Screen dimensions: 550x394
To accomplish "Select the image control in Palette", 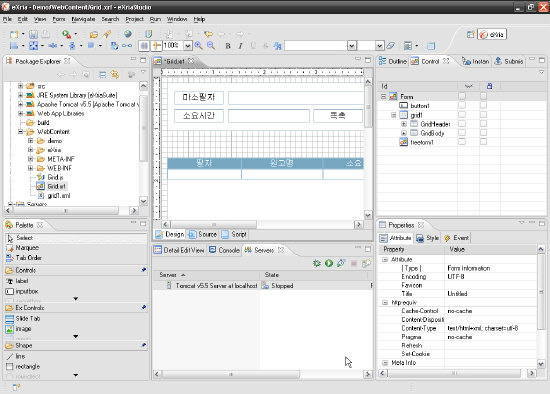I will point(19,329).
